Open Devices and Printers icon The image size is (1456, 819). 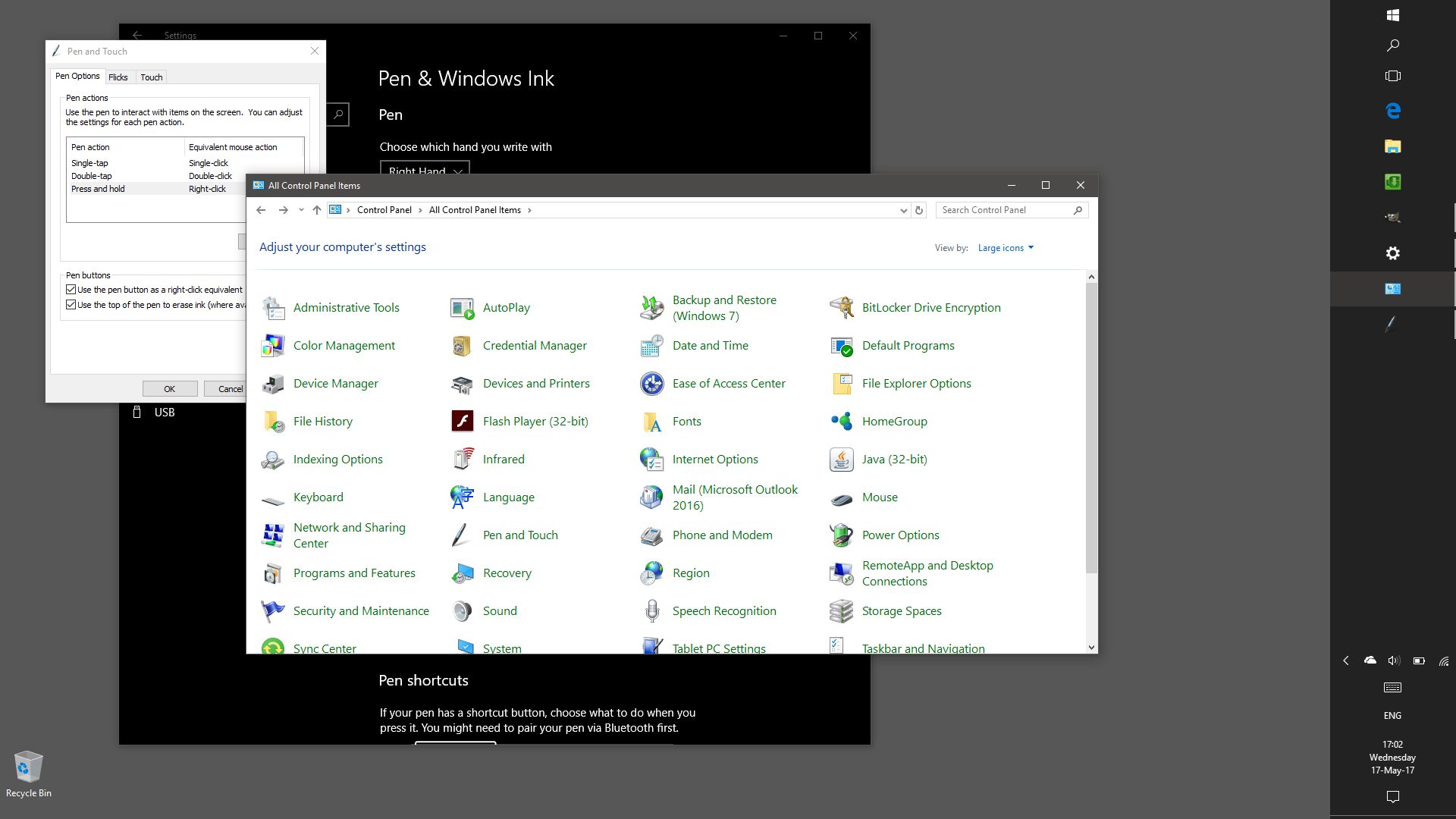pyautogui.click(x=463, y=384)
